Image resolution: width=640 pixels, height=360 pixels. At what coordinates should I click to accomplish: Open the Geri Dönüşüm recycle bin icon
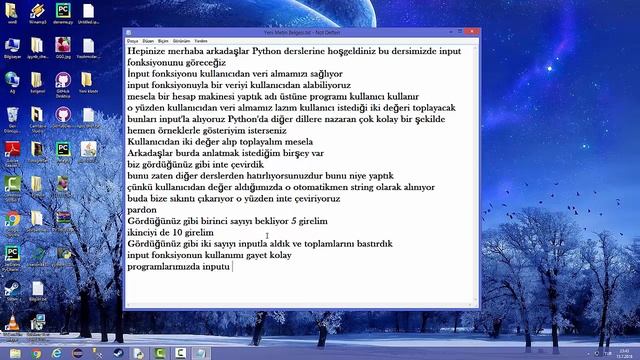point(12,119)
